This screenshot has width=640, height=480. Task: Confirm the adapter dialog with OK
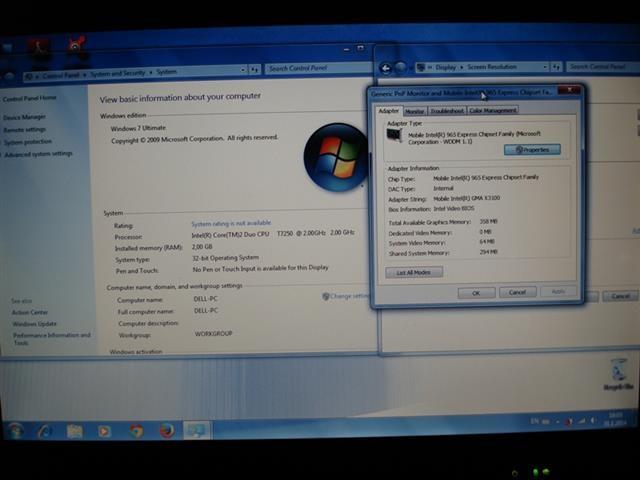click(x=476, y=293)
